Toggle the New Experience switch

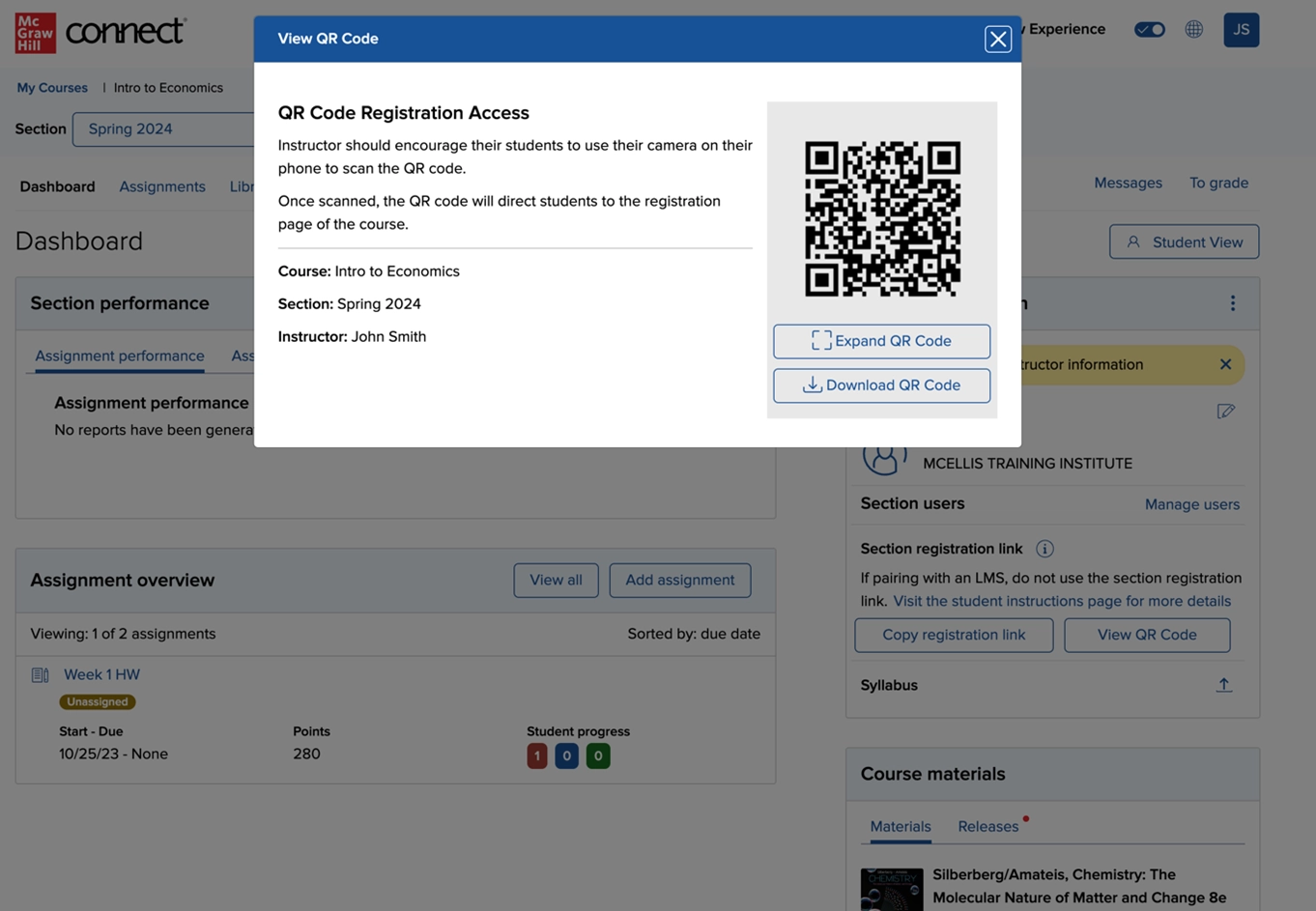(x=1150, y=30)
